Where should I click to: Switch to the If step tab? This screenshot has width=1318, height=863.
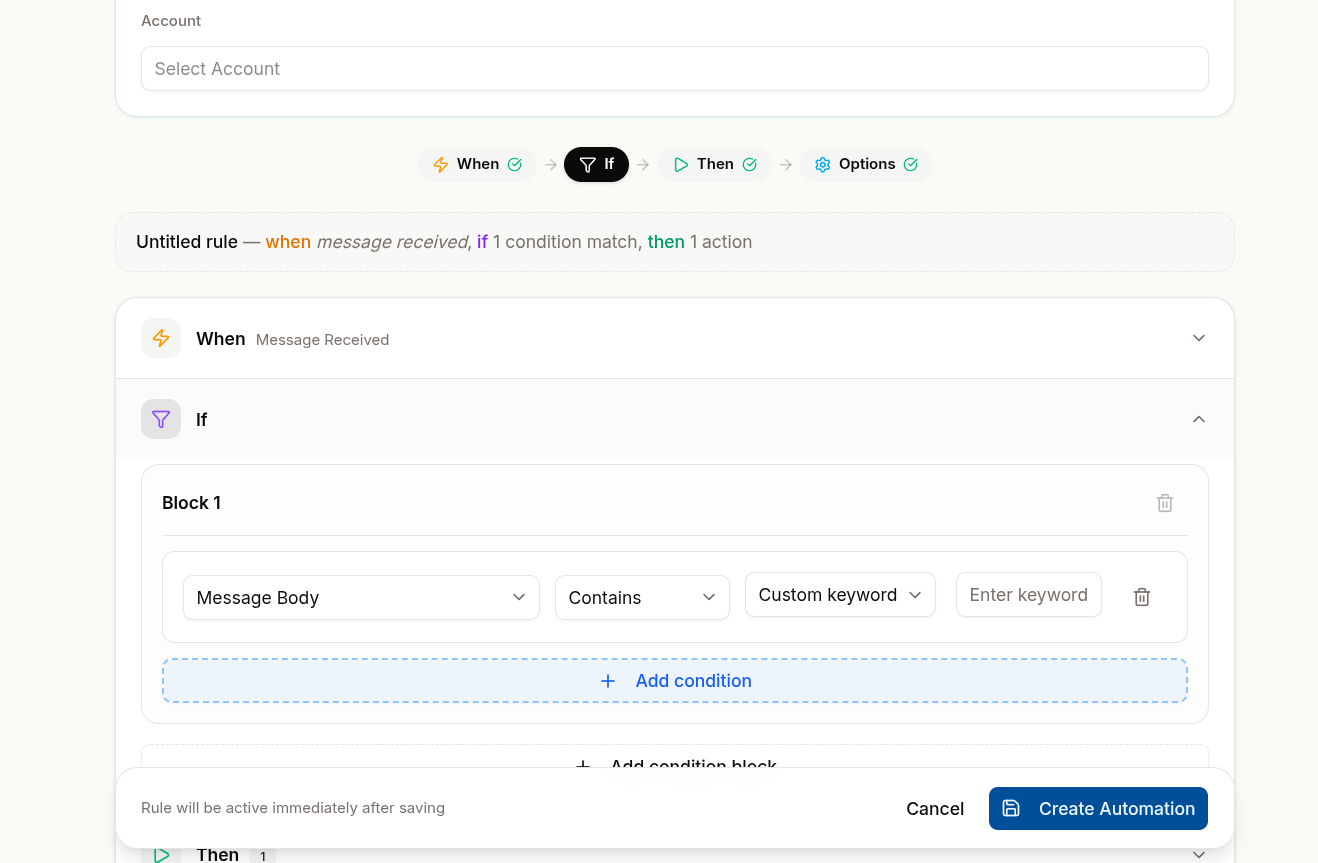coord(596,165)
